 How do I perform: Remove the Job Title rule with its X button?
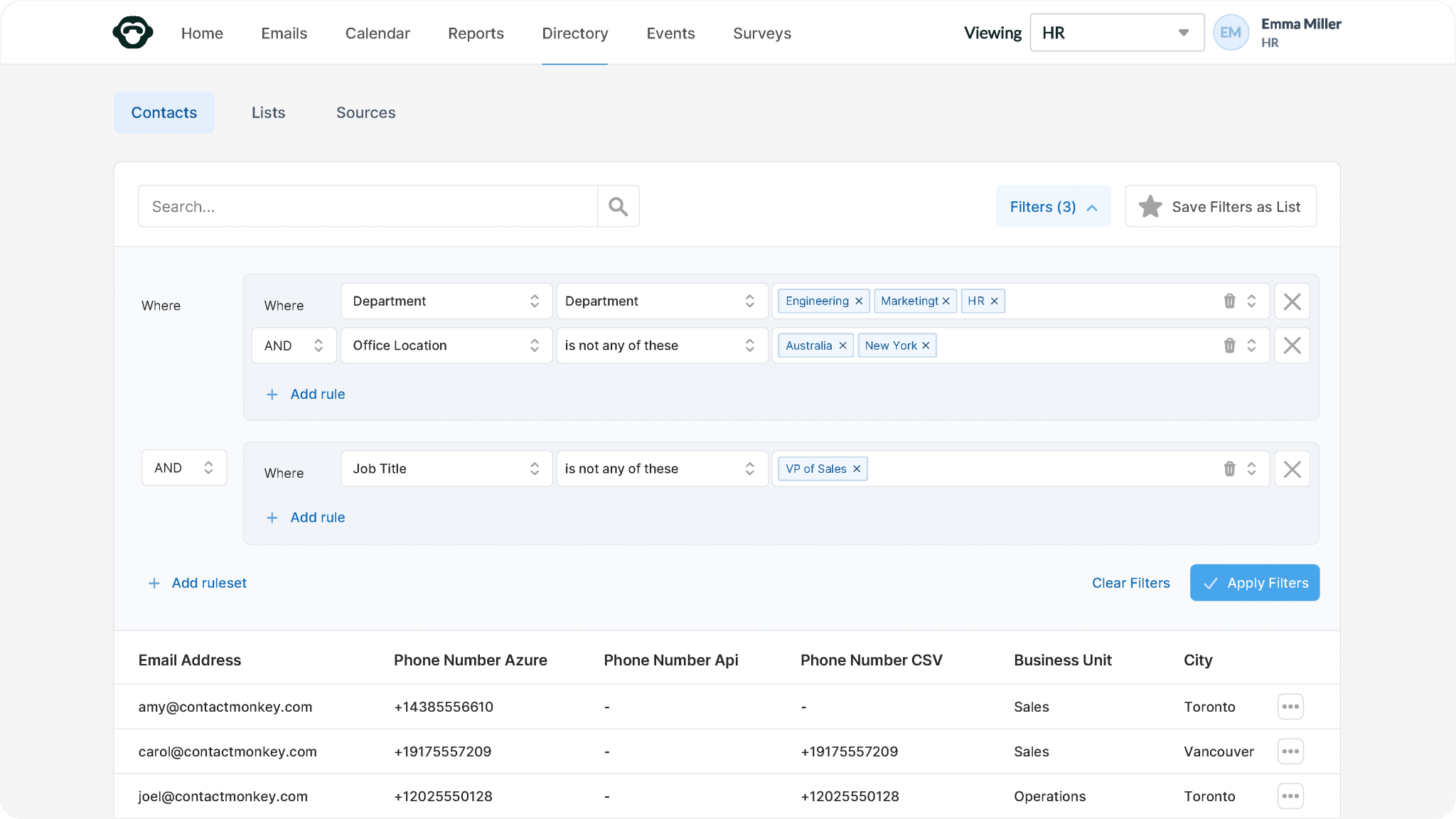1292,469
